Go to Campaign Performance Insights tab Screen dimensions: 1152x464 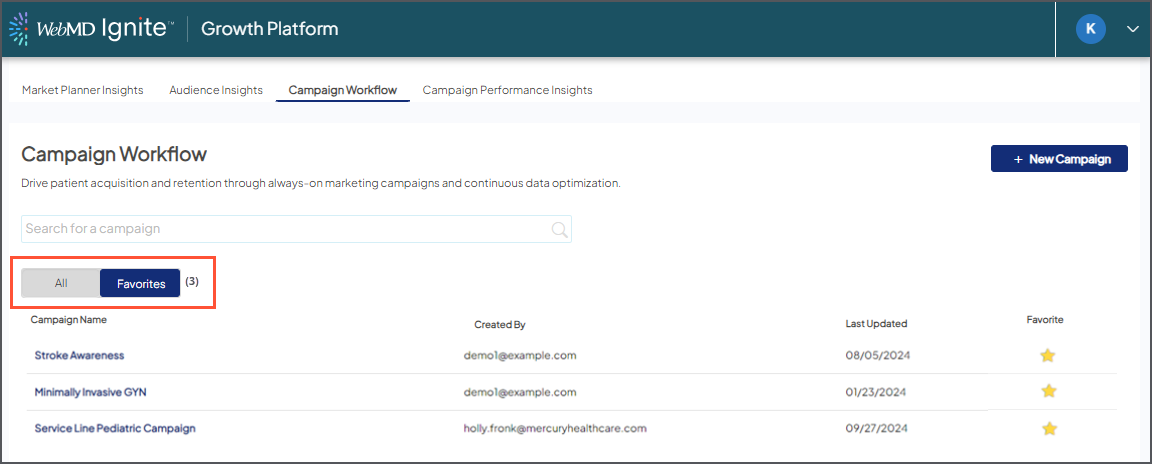(507, 90)
